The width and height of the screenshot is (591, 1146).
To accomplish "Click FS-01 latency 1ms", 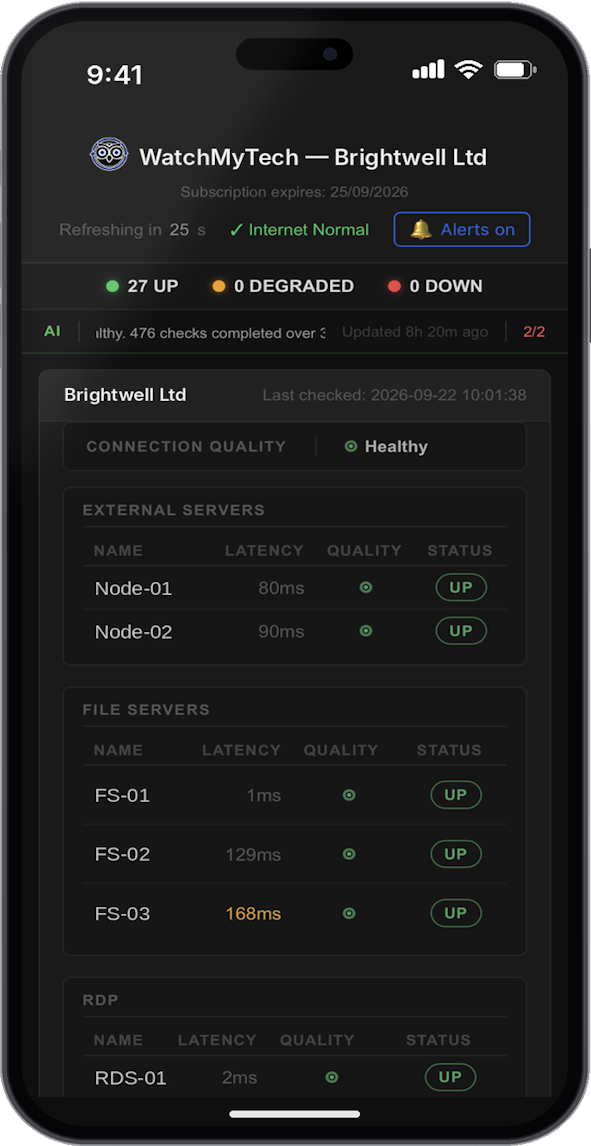I will point(264,795).
